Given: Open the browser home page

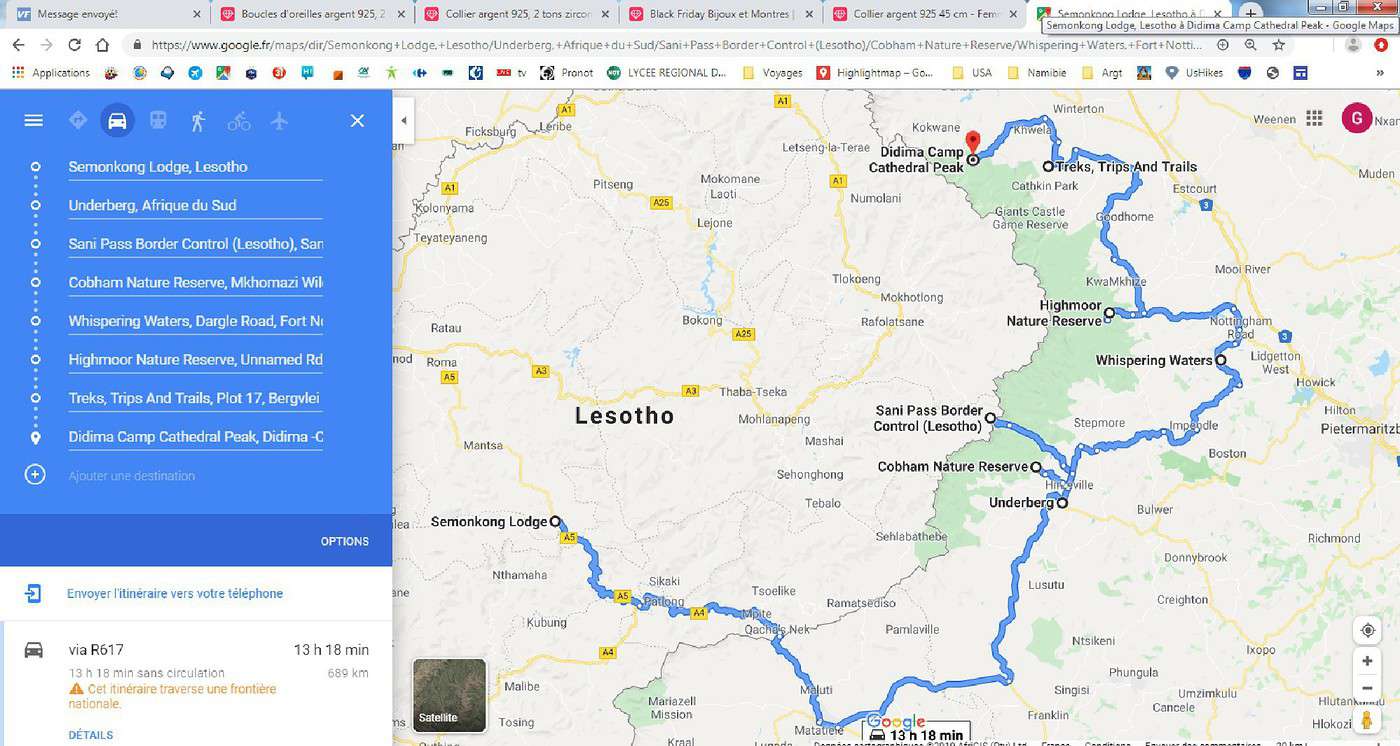Looking at the screenshot, I should (x=102, y=45).
